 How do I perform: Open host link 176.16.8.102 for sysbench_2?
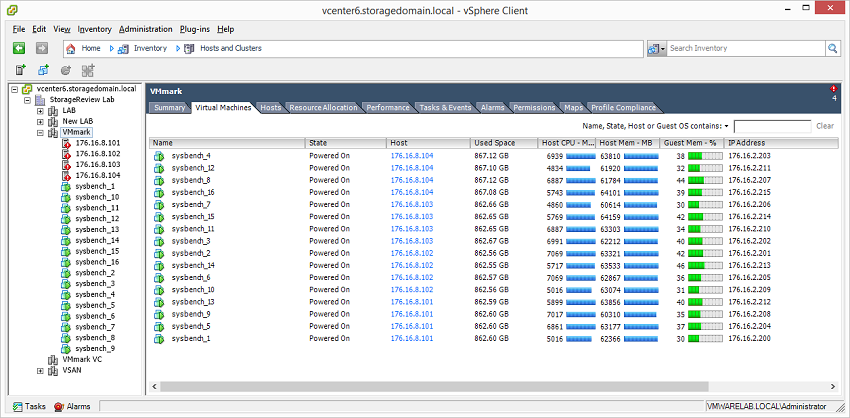(412, 253)
